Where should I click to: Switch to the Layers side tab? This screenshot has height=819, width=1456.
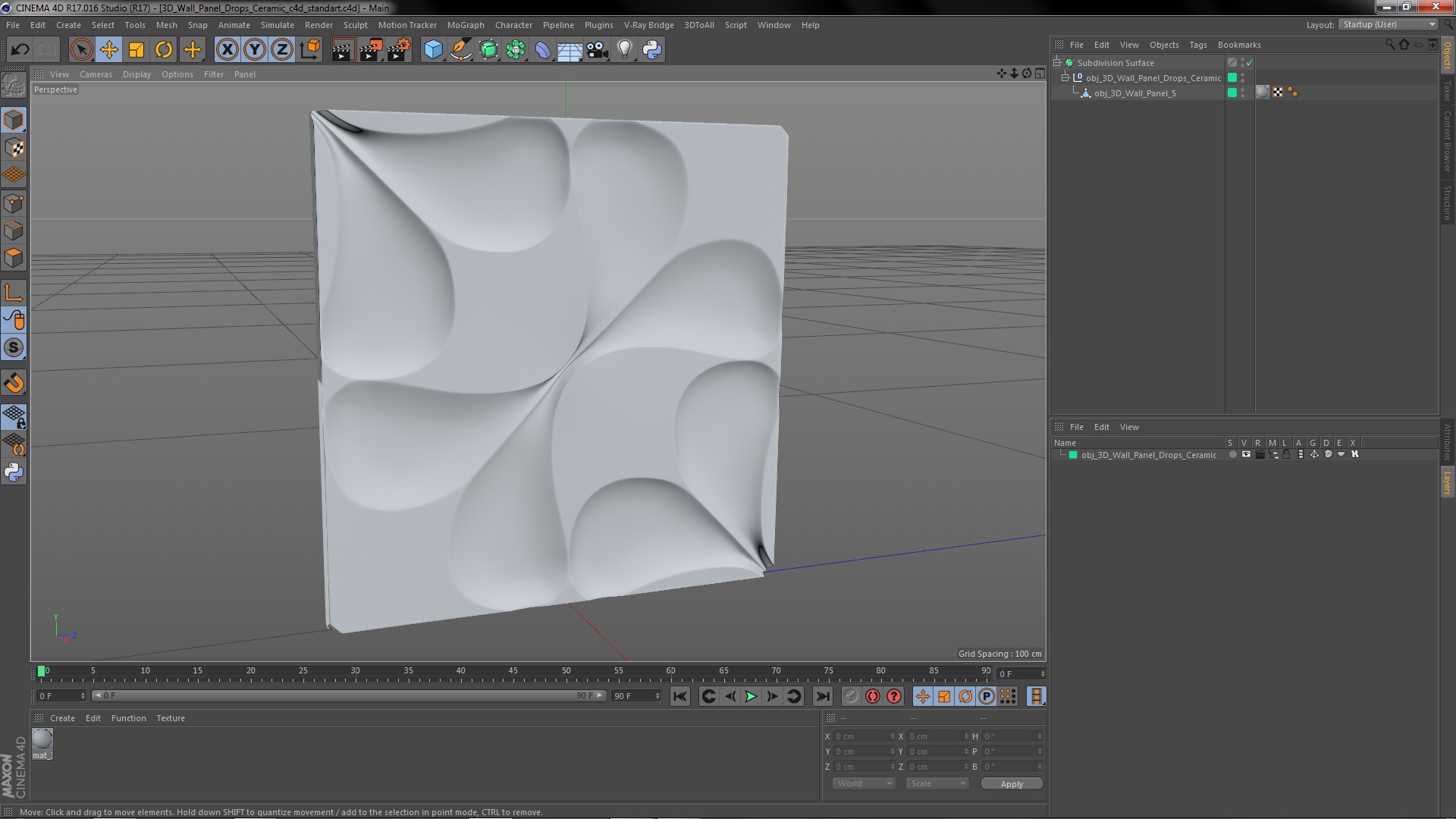coord(1448,482)
